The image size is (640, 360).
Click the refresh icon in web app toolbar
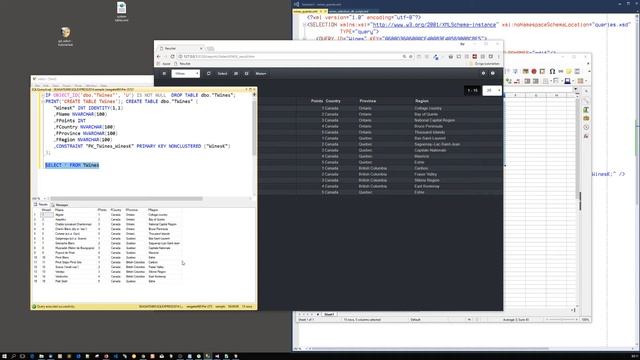click(x=209, y=73)
